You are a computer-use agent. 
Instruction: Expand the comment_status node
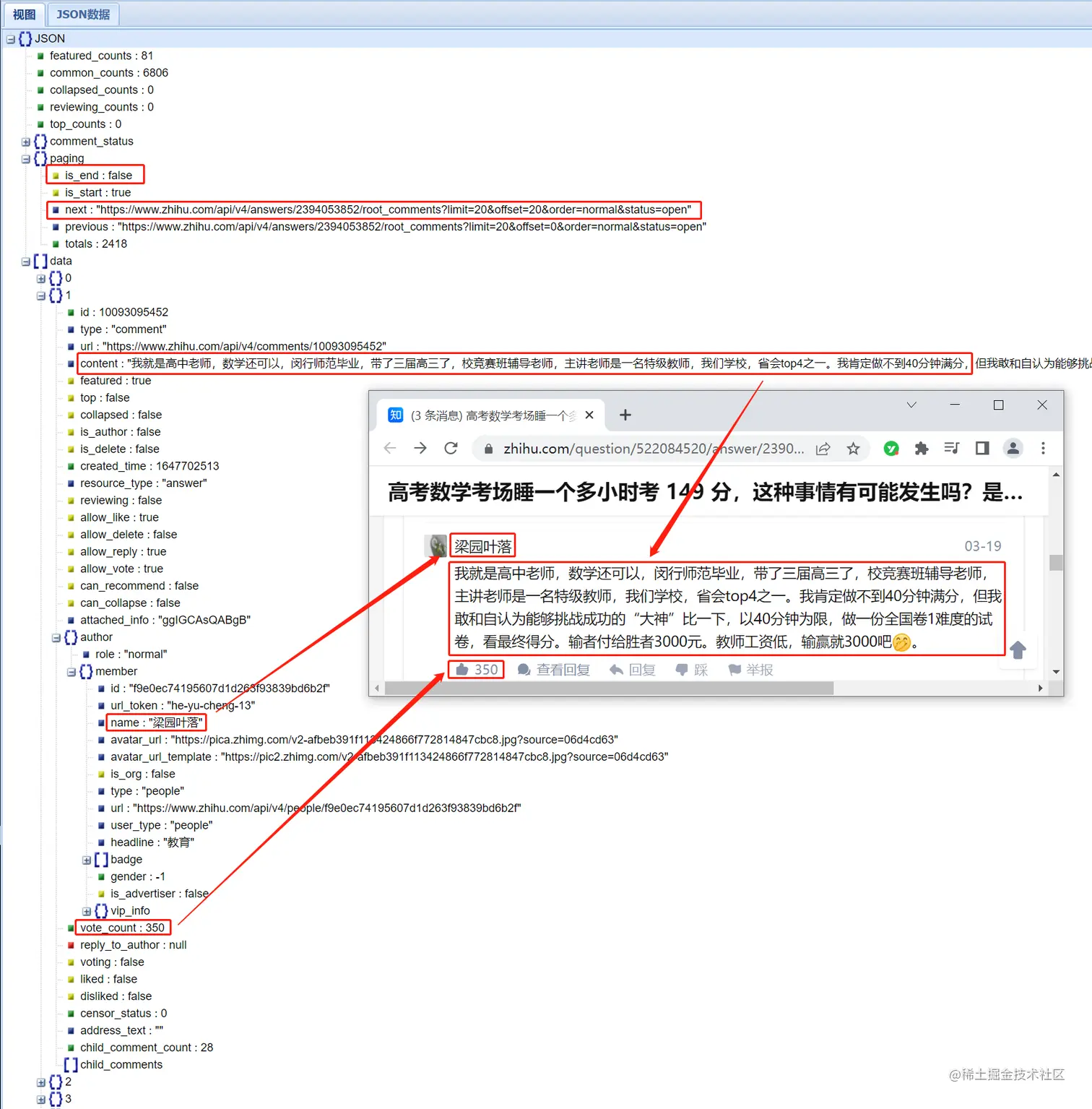pos(26,142)
